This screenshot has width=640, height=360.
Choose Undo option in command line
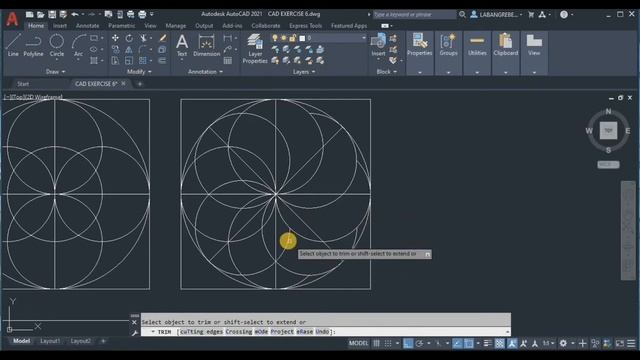322,332
